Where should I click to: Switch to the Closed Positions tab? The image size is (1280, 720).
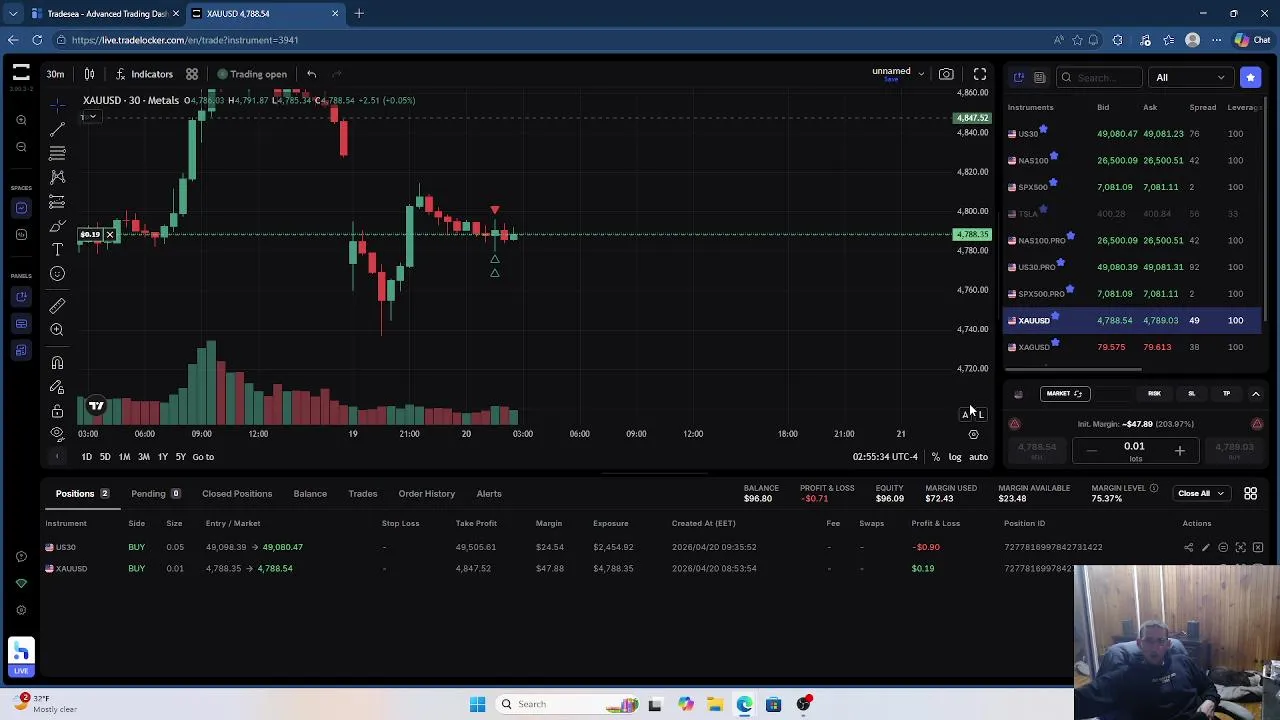tap(237, 493)
